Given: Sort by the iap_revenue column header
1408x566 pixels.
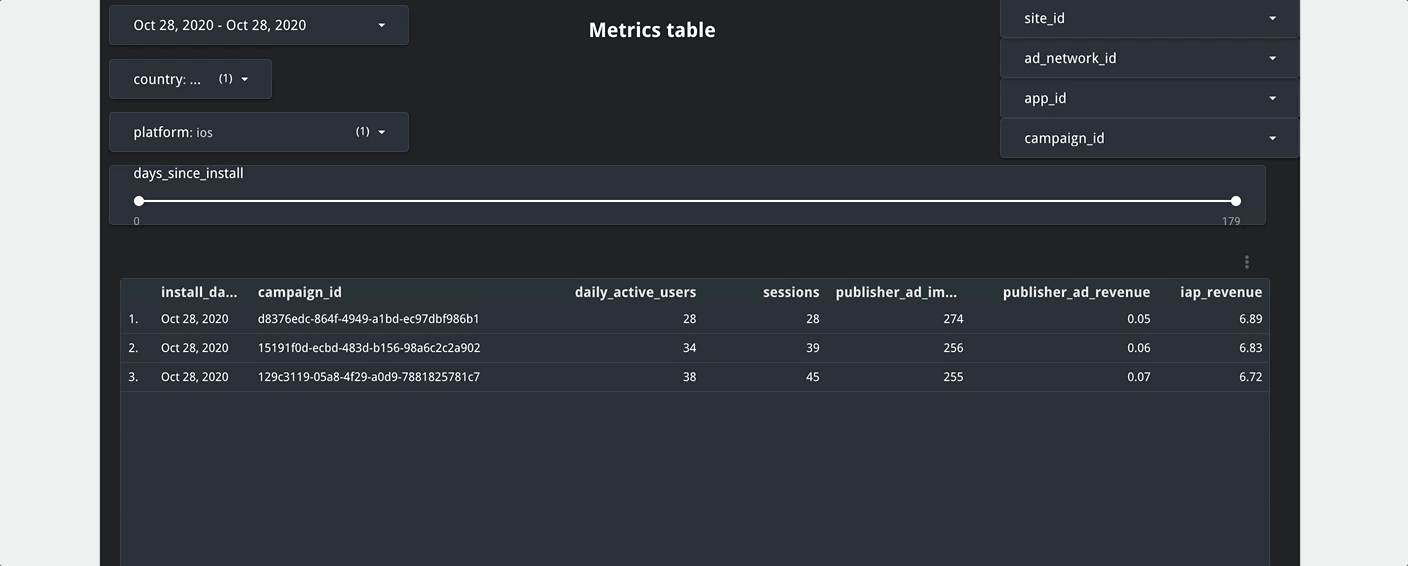Looking at the screenshot, I should click(x=1221, y=292).
